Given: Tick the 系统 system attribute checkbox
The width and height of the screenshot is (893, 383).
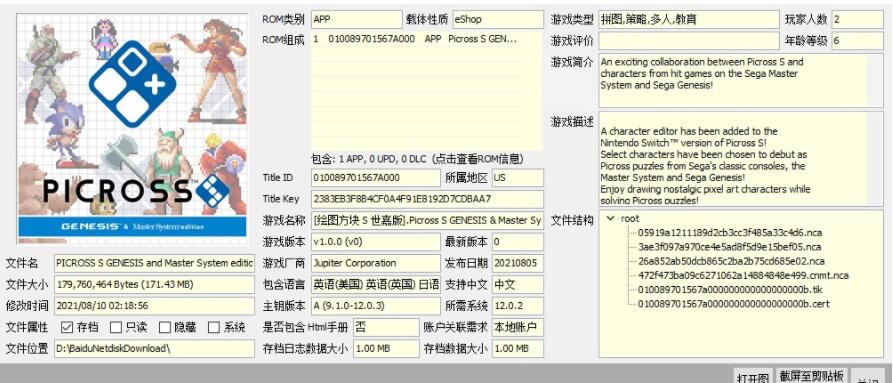Looking at the screenshot, I should coord(214,327).
